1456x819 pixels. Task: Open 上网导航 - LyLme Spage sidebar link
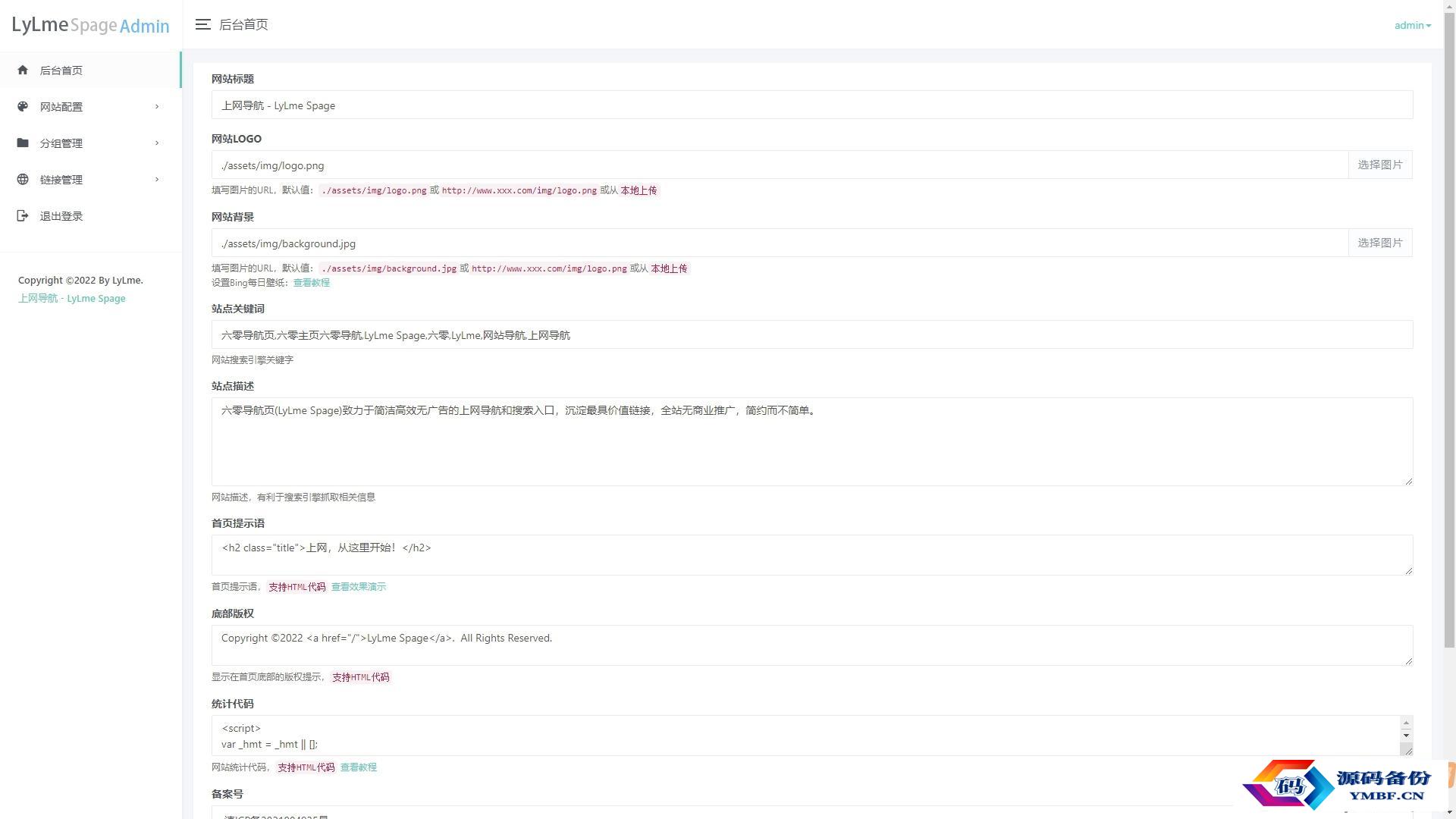click(x=72, y=298)
